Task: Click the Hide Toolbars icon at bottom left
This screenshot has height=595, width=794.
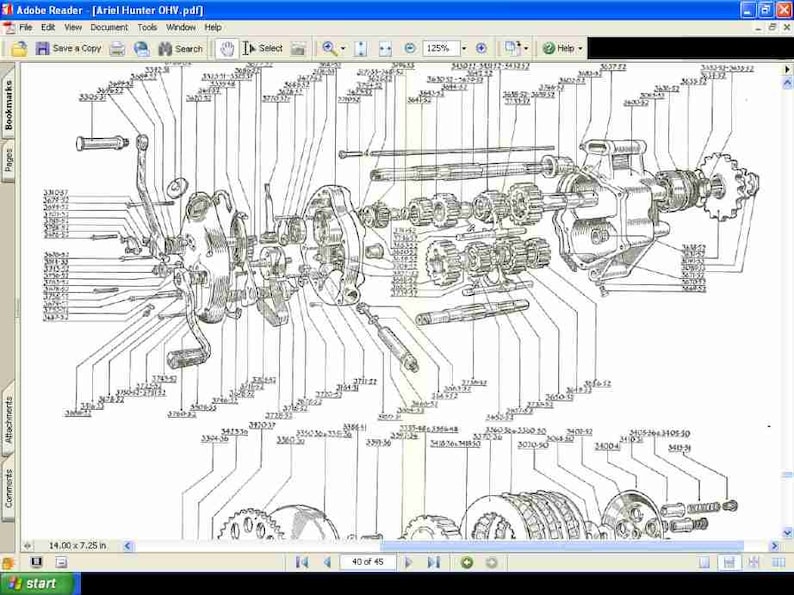Action: pyautogui.click(x=61, y=562)
